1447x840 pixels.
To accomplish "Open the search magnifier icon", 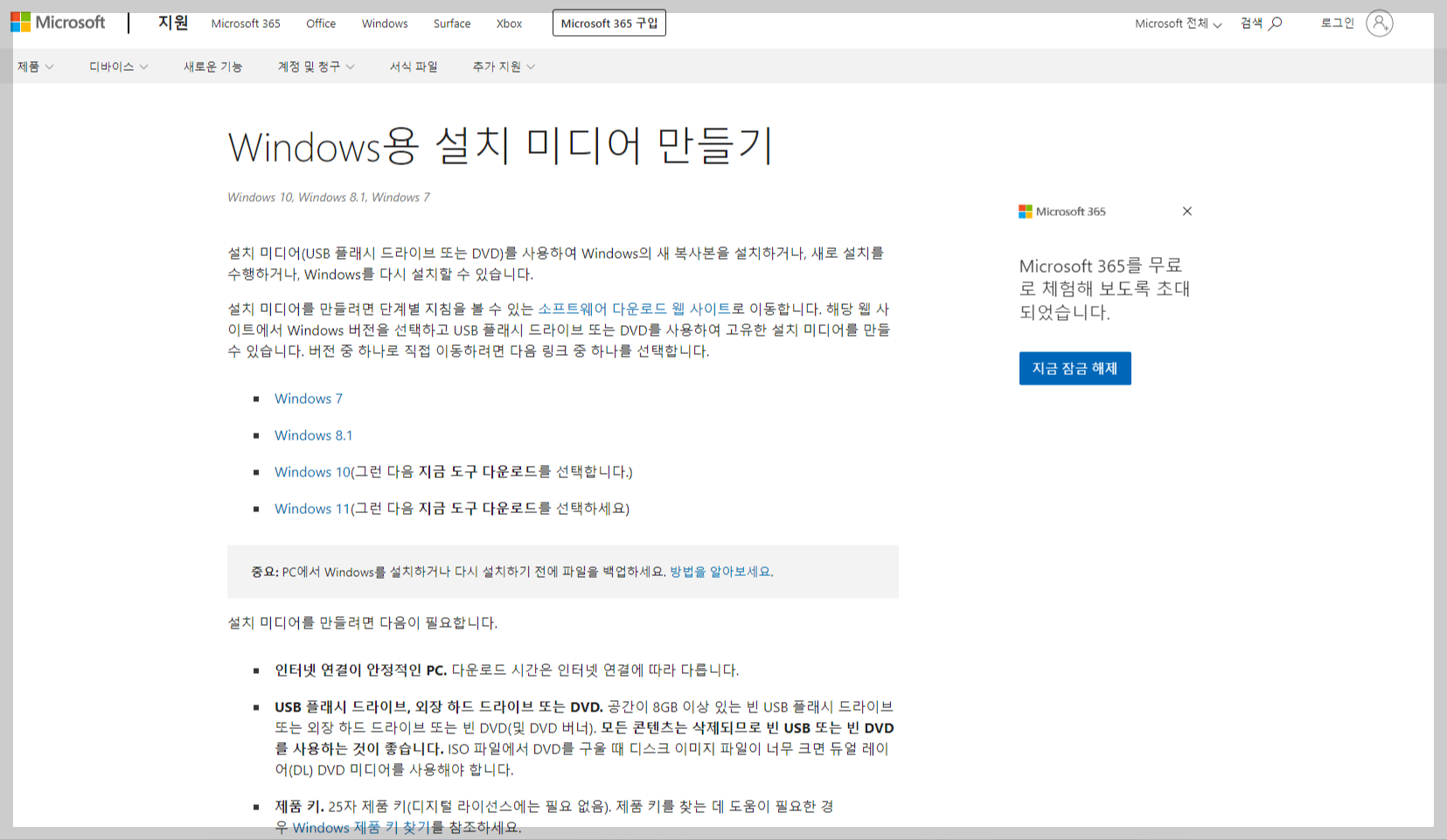I will [1276, 24].
